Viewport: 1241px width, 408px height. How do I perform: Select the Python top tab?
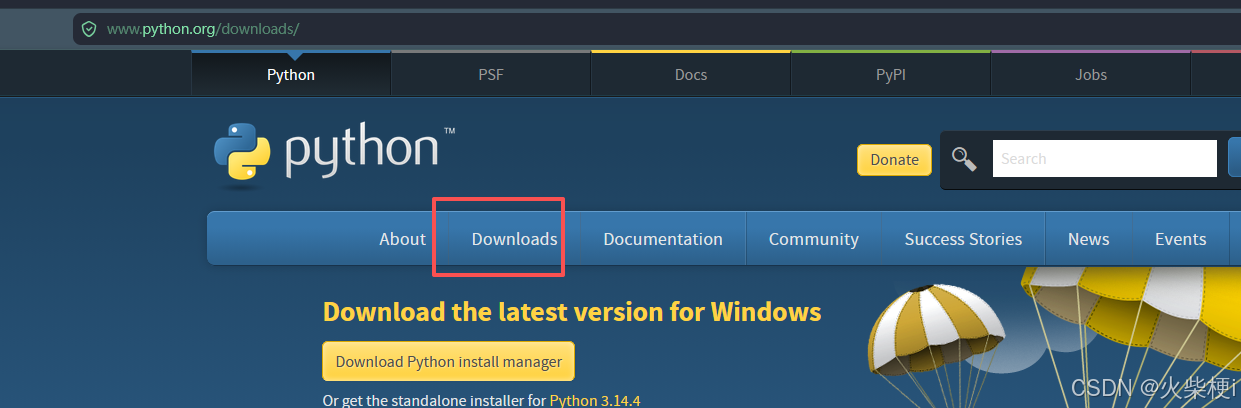coord(291,74)
